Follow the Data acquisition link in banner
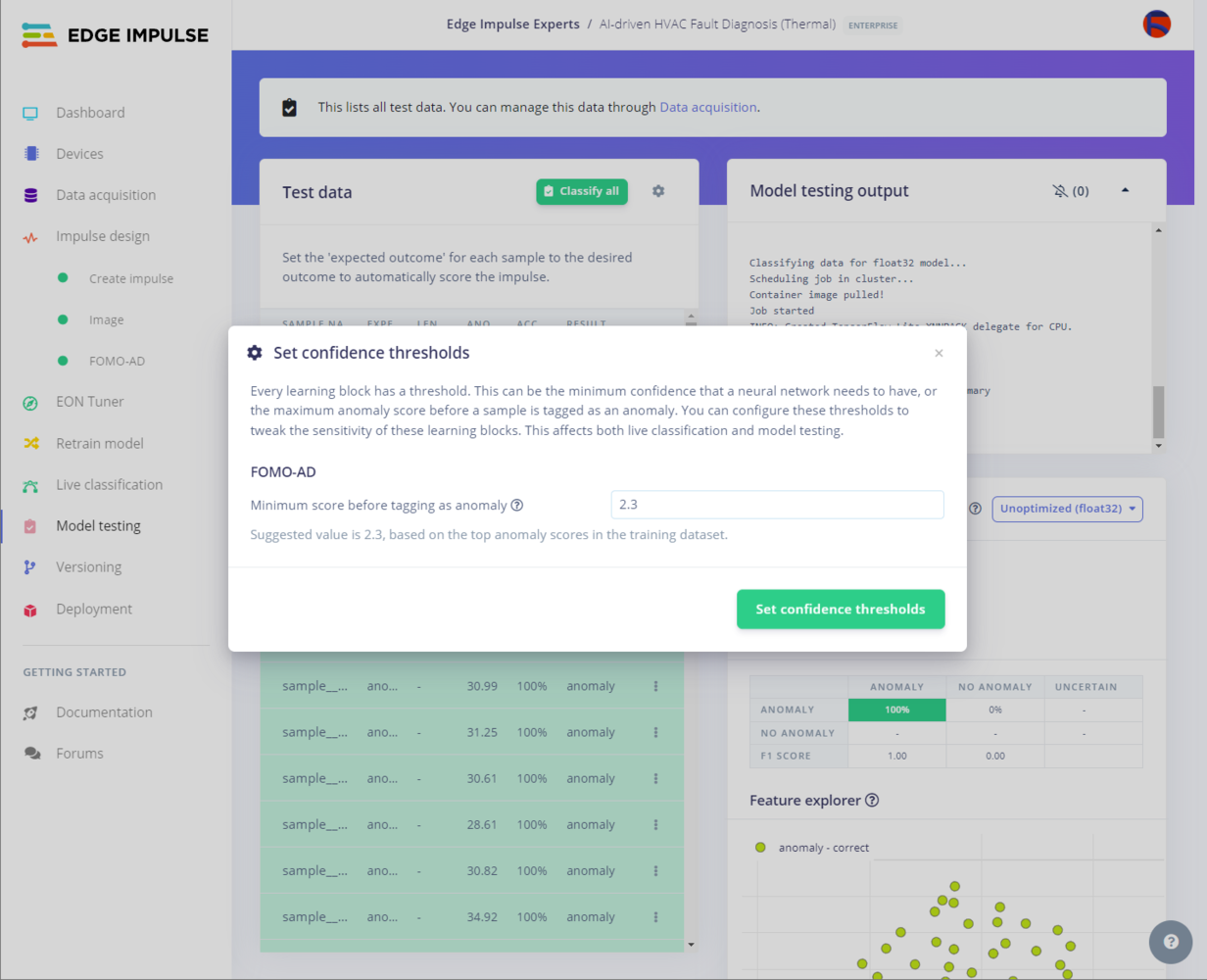1207x980 pixels. pos(708,107)
